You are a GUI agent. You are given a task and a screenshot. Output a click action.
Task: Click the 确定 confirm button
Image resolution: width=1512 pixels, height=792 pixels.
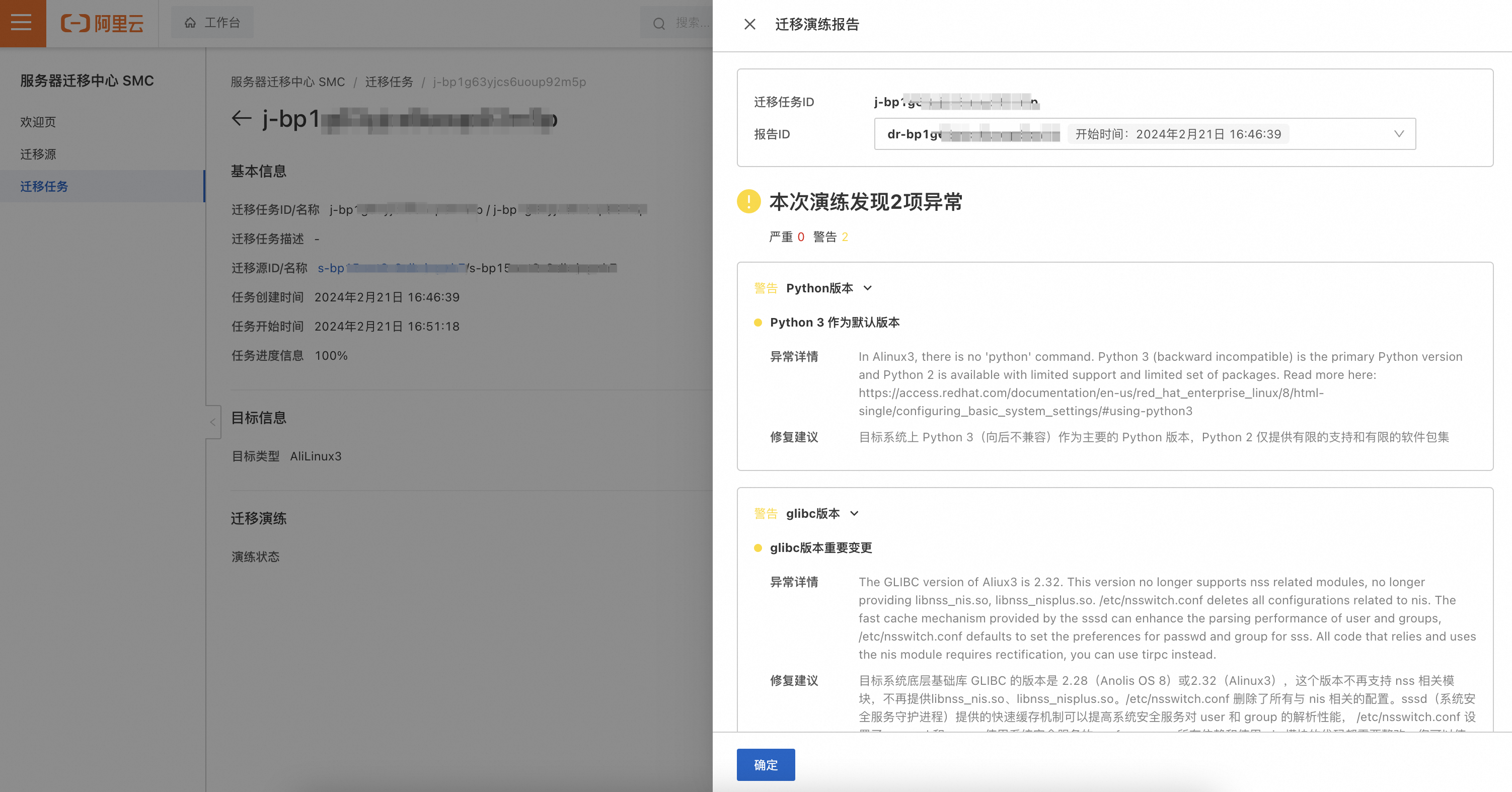pos(766,765)
